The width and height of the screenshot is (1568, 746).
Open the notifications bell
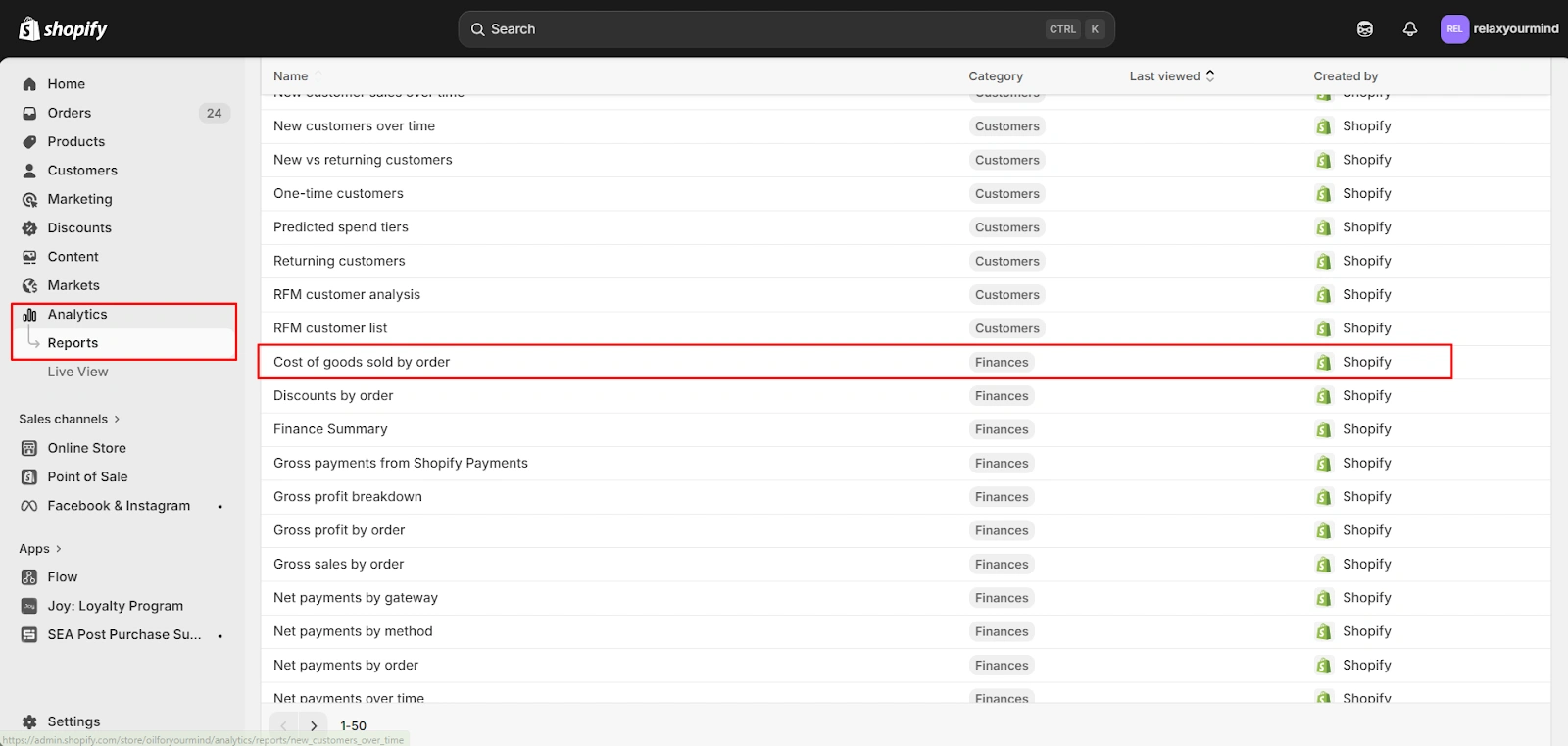point(1410,29)
